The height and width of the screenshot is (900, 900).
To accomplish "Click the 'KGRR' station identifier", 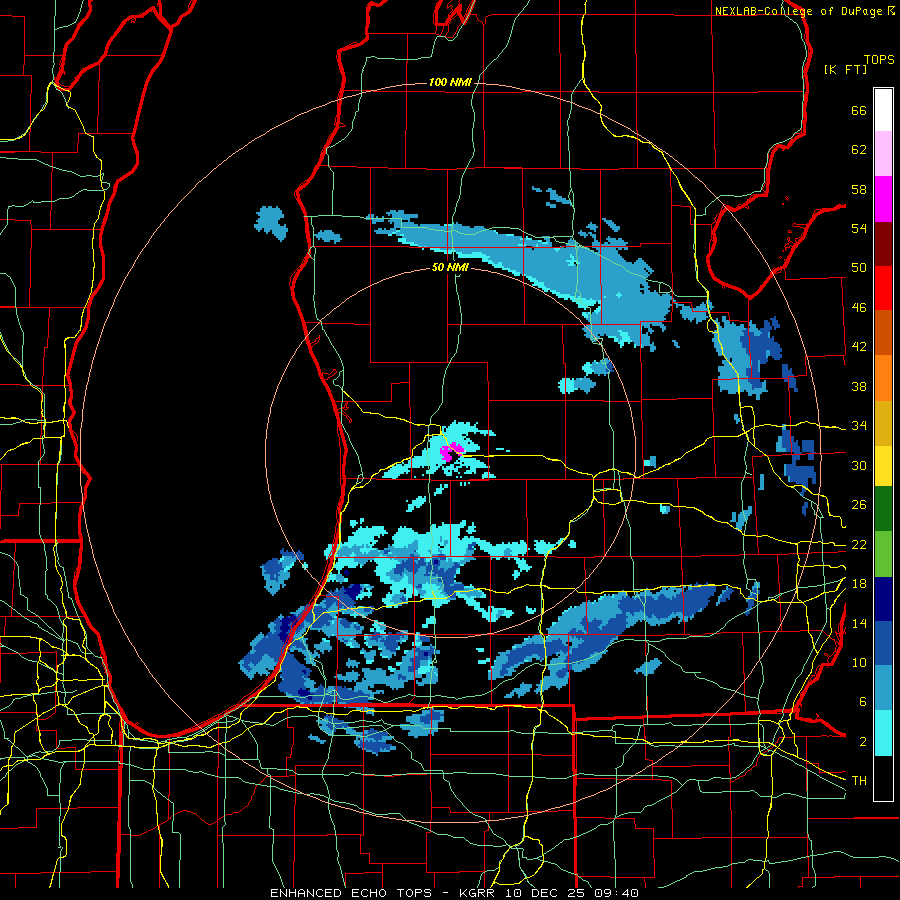I will 477,893.
